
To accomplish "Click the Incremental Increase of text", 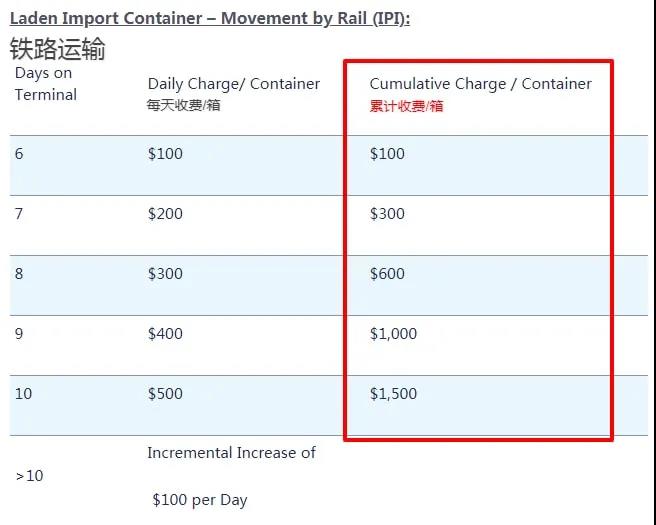I will coord(231,453).
